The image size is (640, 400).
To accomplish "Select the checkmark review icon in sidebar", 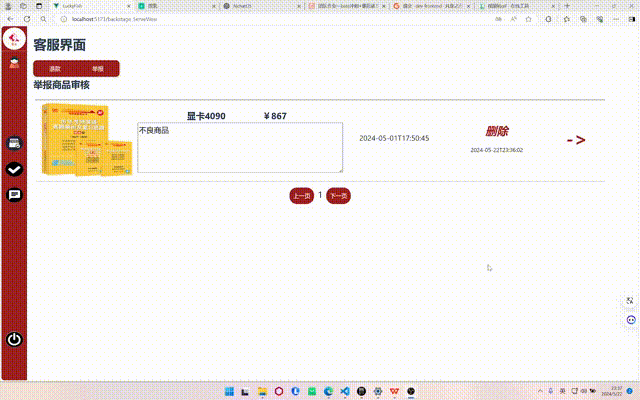I will (14, 169).
